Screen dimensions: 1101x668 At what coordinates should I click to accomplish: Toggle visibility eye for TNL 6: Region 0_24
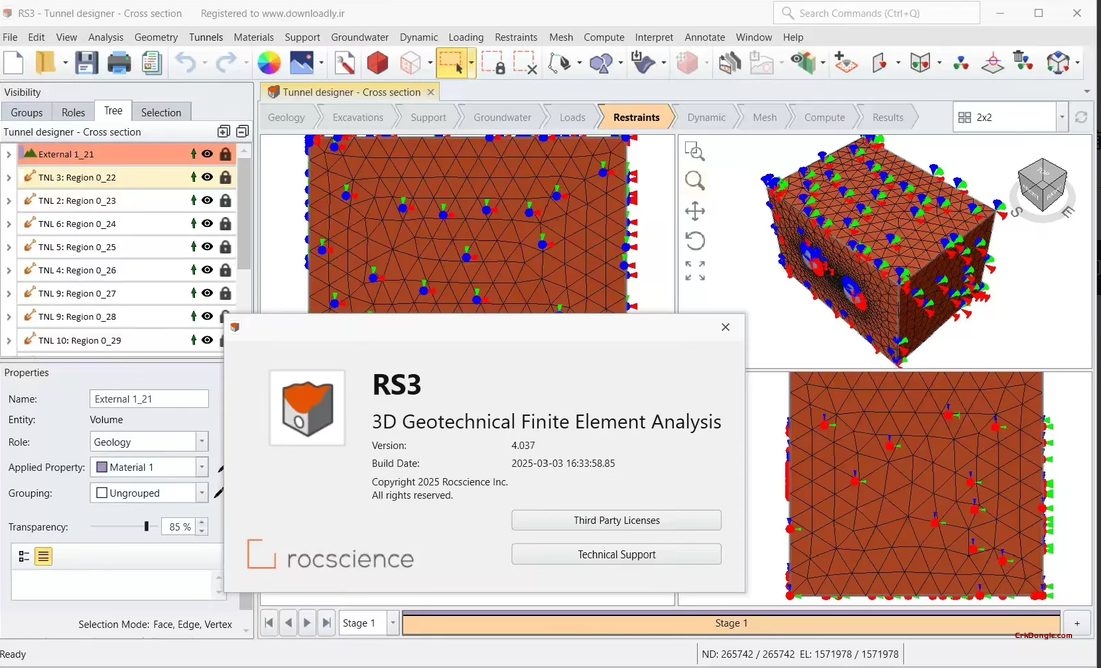pyautogui.click(x=207, y=223)
